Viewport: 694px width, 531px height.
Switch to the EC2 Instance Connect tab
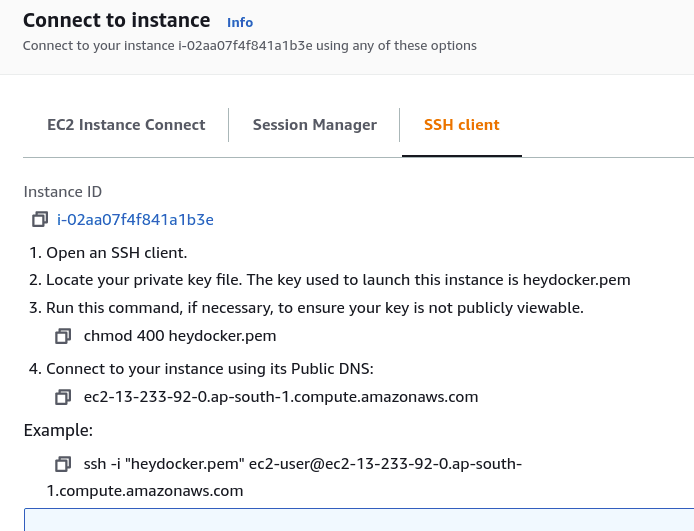point(126,125)
